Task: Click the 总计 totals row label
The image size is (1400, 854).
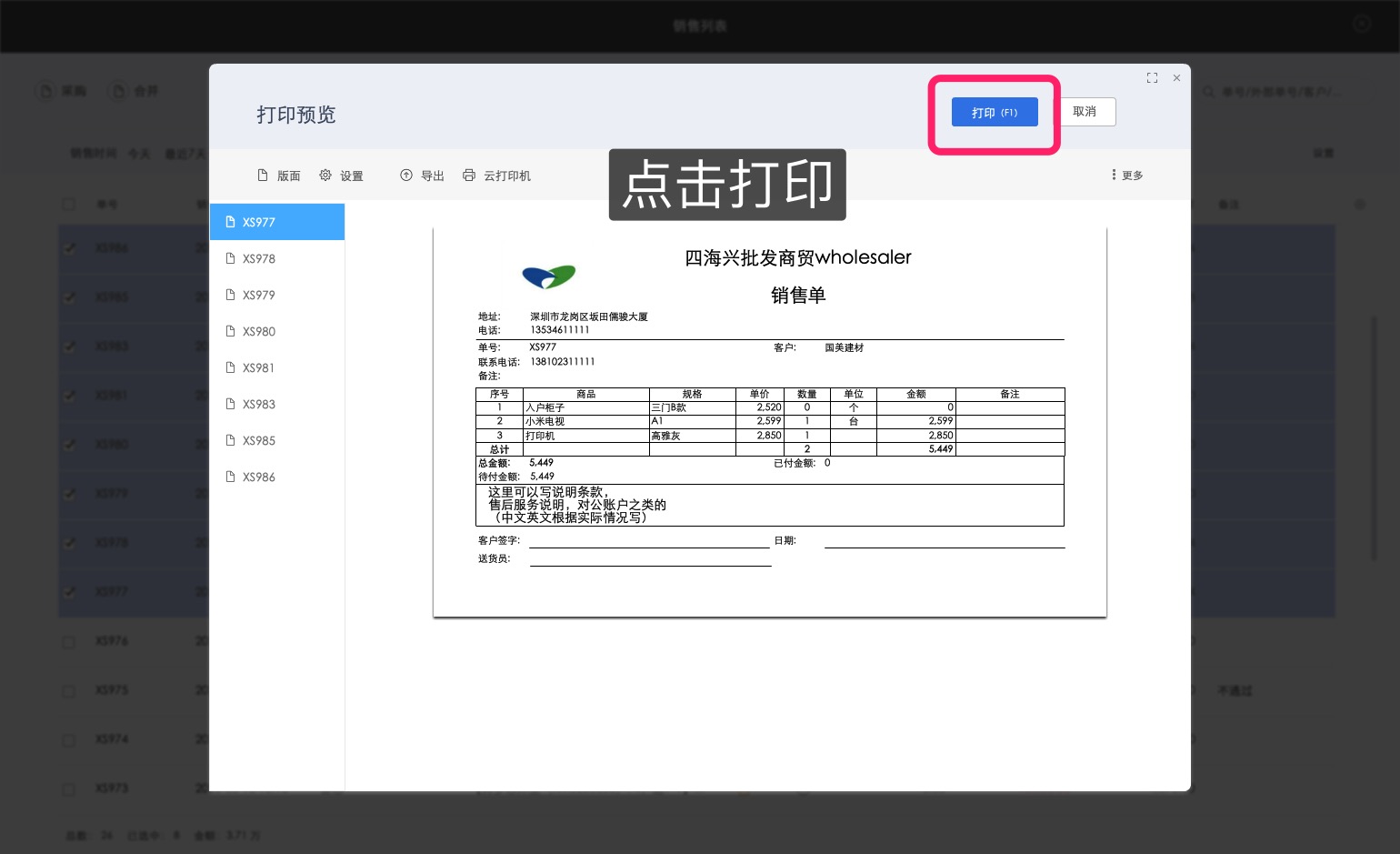Action: (x=499, y=449)
